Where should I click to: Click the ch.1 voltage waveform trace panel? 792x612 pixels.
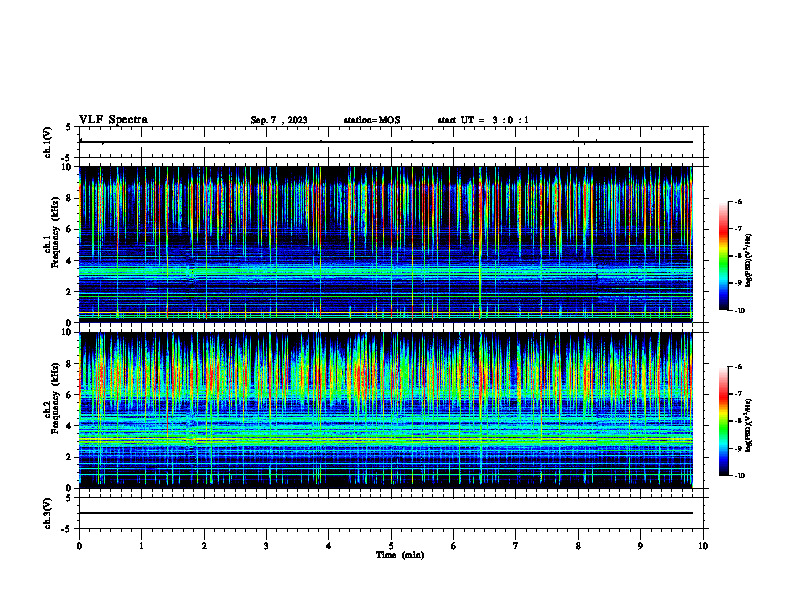(391, 142)
